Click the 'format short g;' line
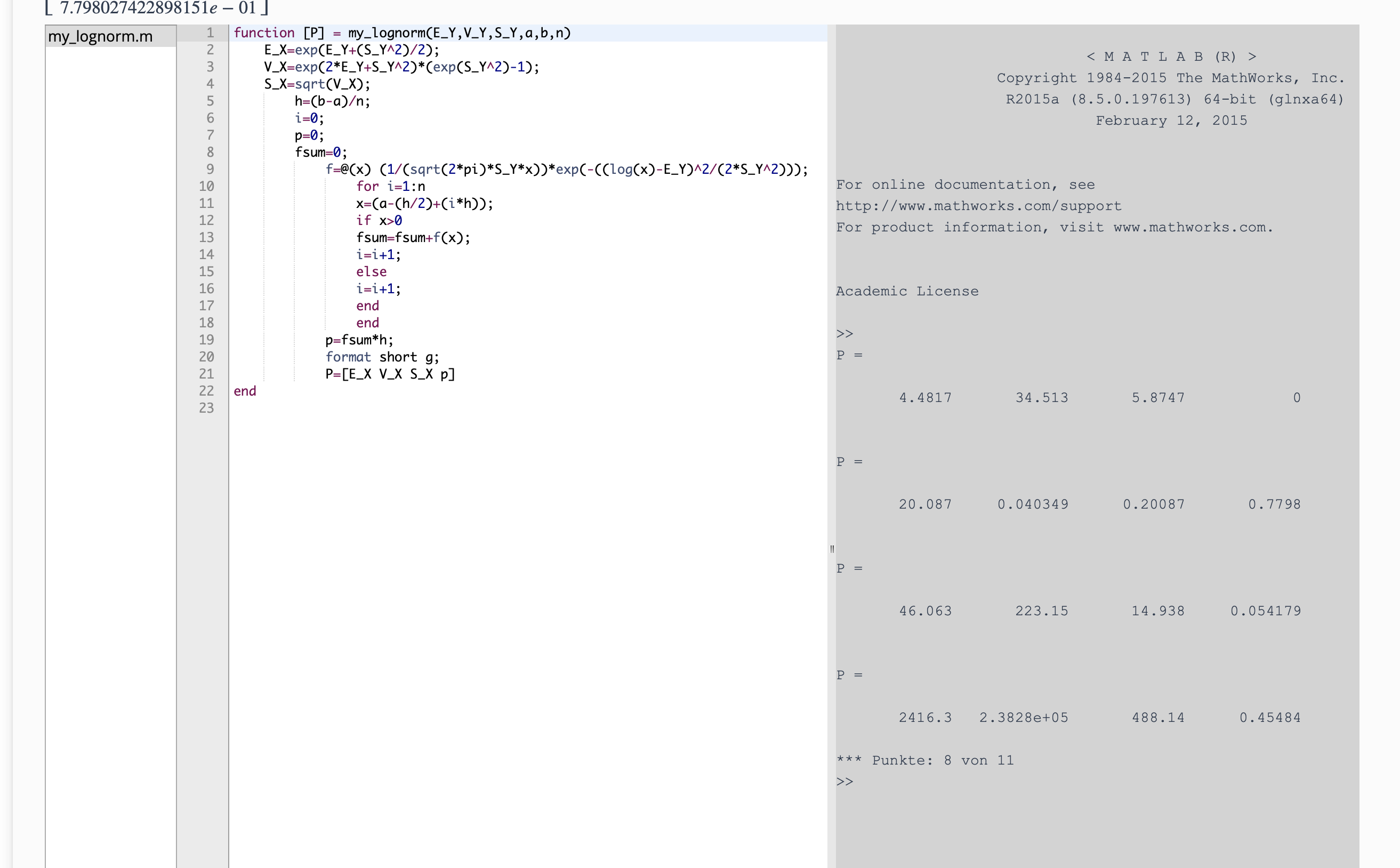The height and width of the screenshot is (868, 1400). tap(382, 357)
